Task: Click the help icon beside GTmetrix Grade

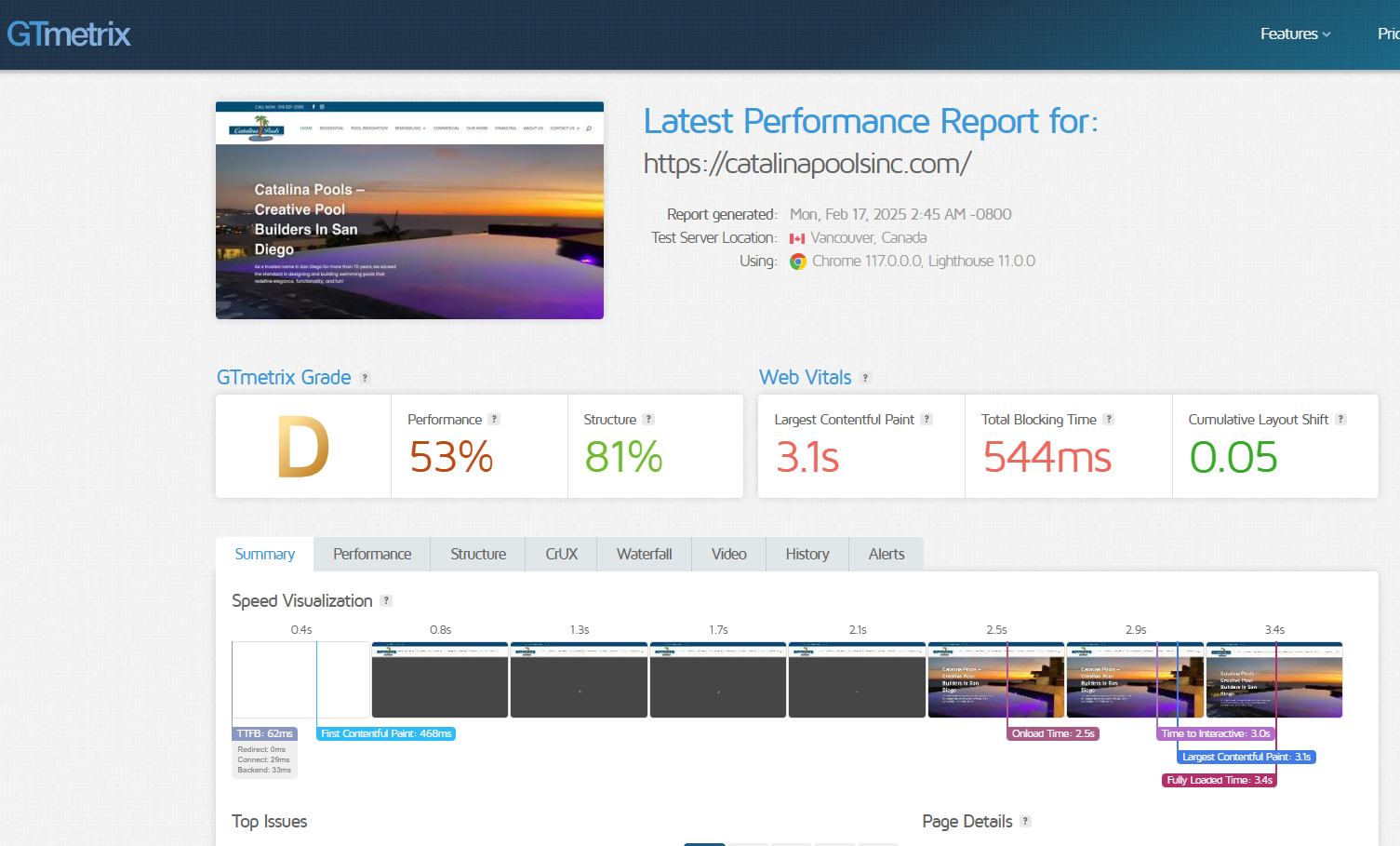Action: tap(365, 378)
